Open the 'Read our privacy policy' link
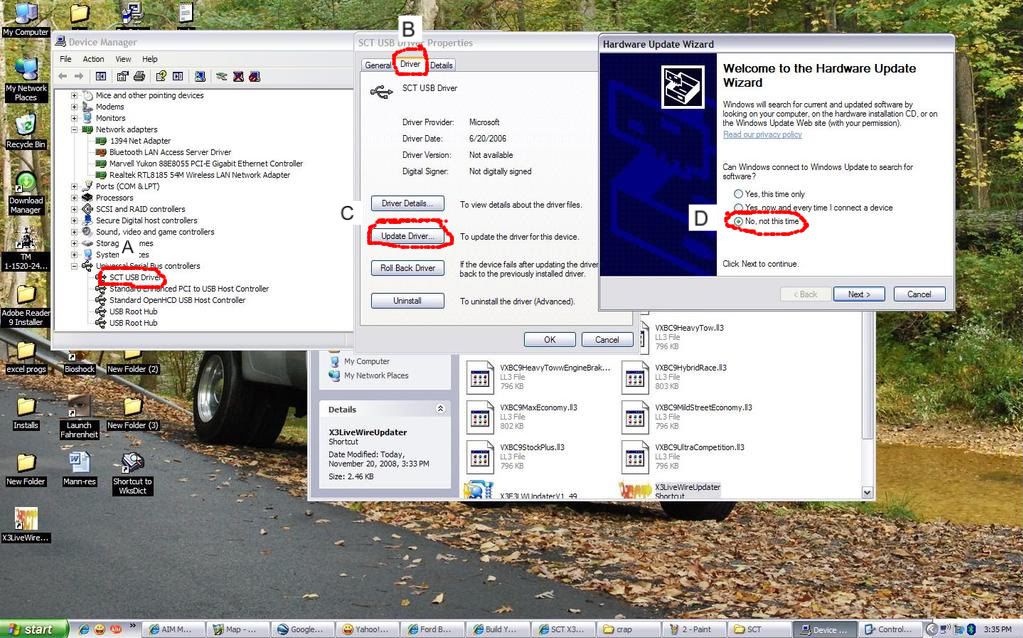 point(762,134)
